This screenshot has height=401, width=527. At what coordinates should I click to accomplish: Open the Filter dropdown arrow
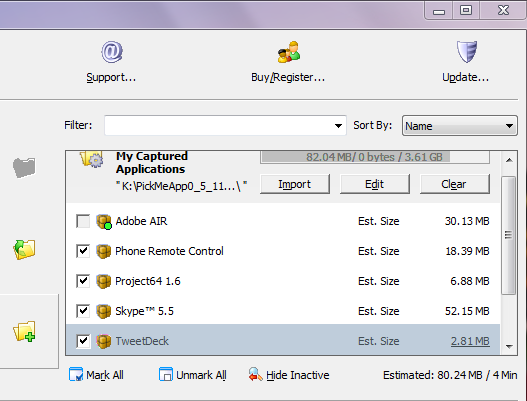click(x=338, y=126)
